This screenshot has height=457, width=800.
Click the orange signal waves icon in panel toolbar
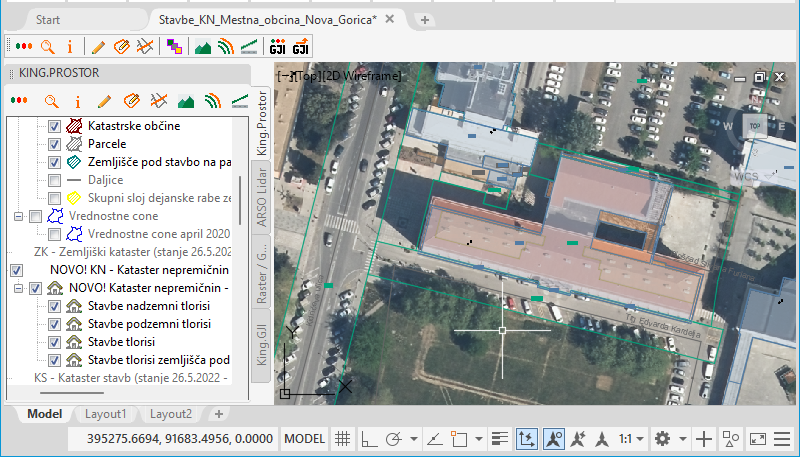tap(212, 101)
